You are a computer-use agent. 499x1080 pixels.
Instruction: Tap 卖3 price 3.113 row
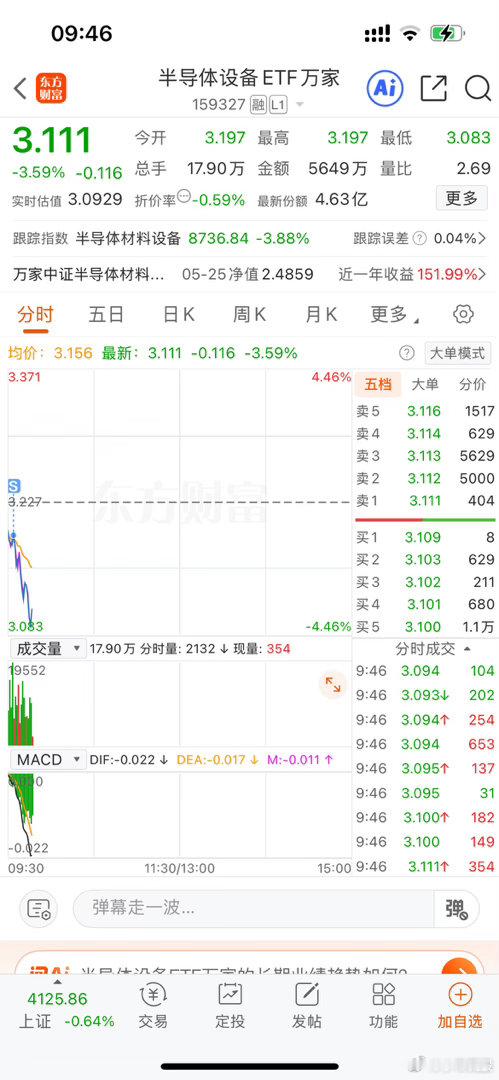click(425, 456)
